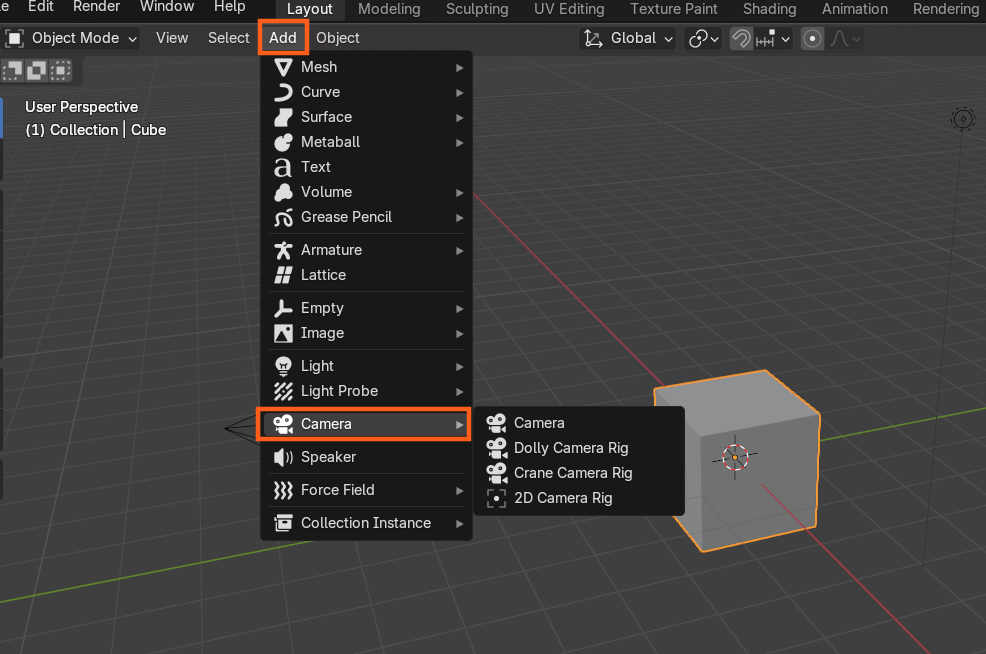Open the Metaball submenu

point(366,142)
